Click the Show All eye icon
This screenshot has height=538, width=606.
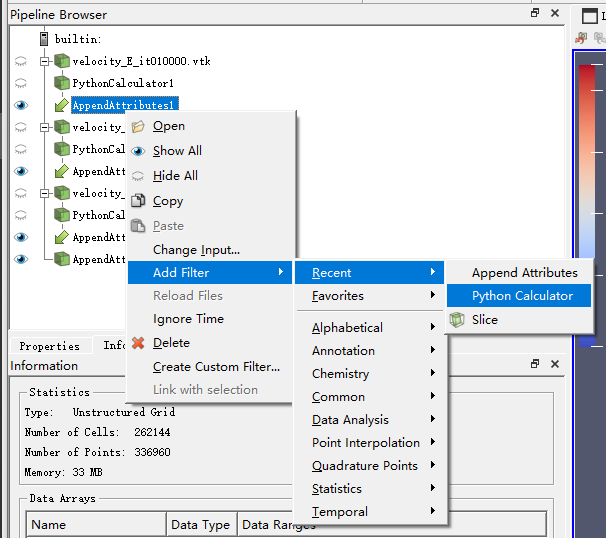coord(138,151)
